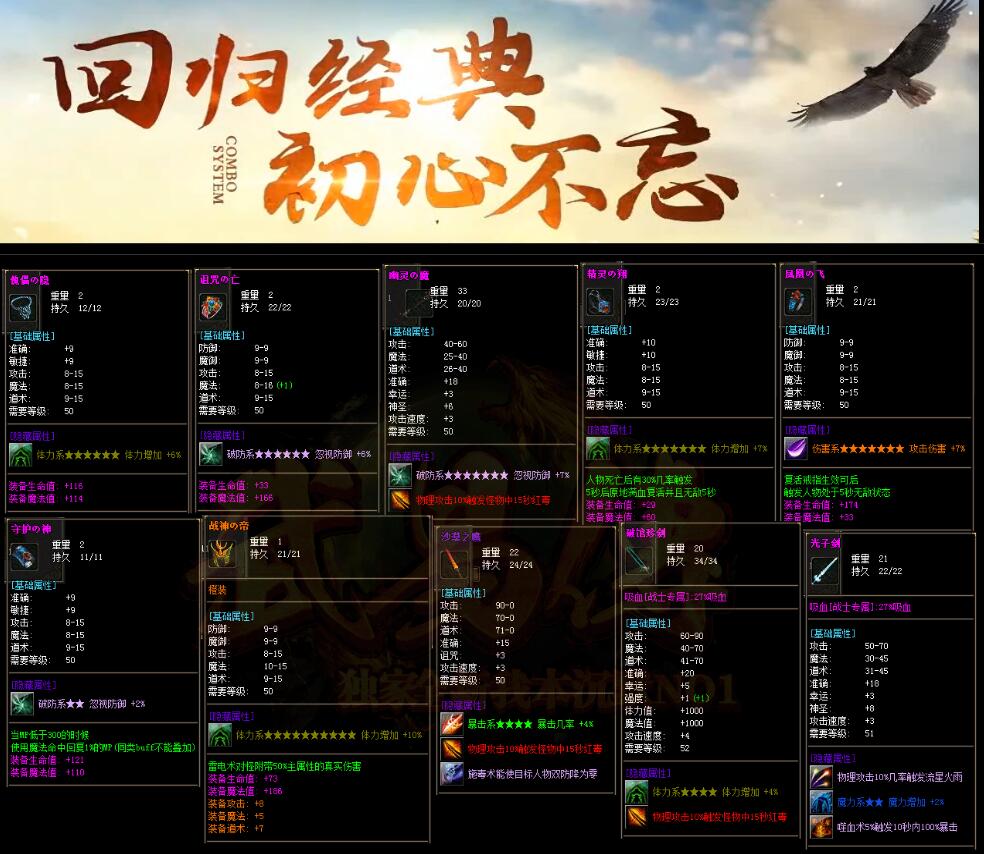Select the 光子剑 glowing sword icon
This screenshot has height=854, width=984.
[x=825, y=571]
